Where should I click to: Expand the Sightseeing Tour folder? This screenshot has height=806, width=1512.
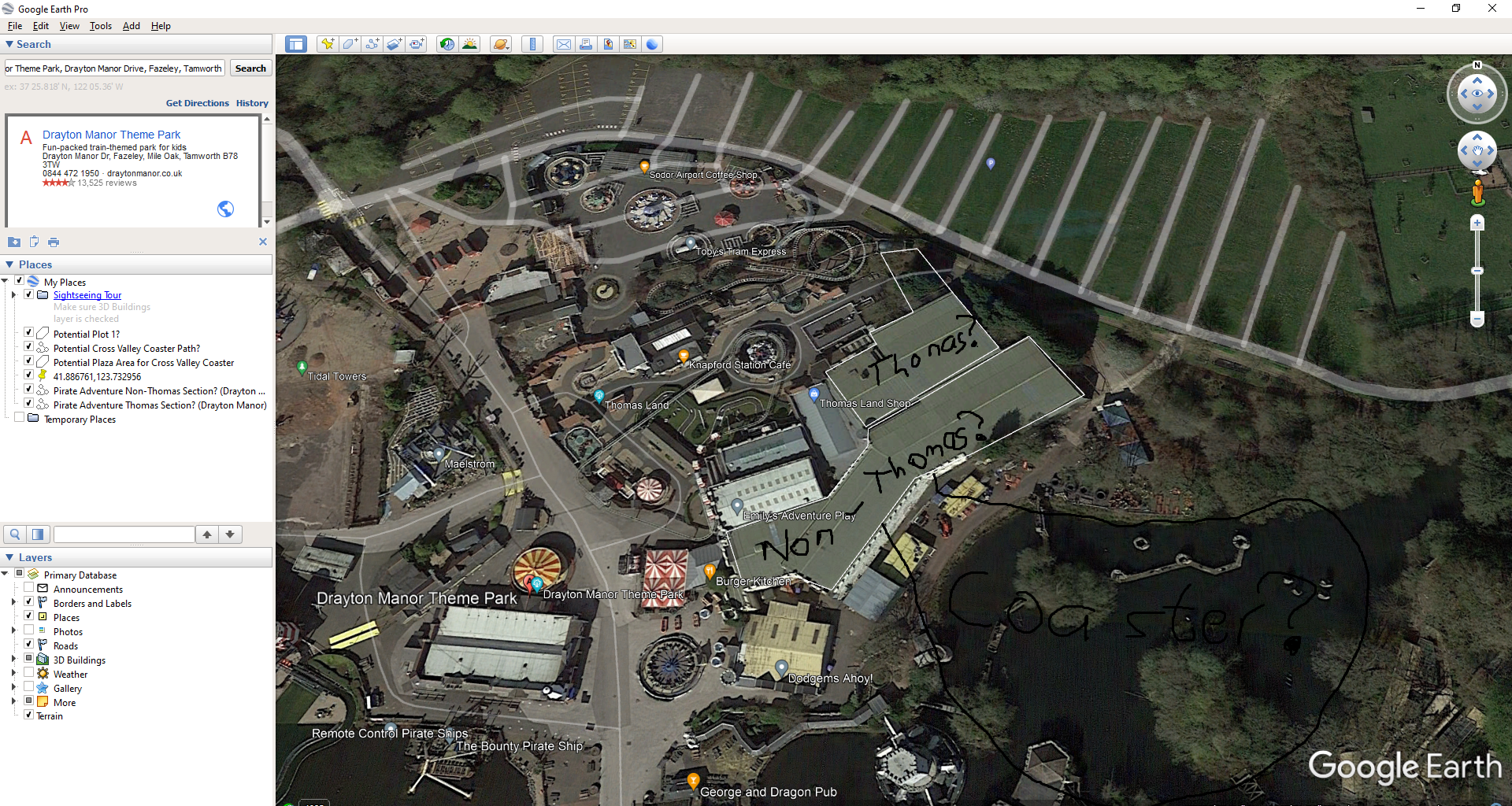(13, 295)
